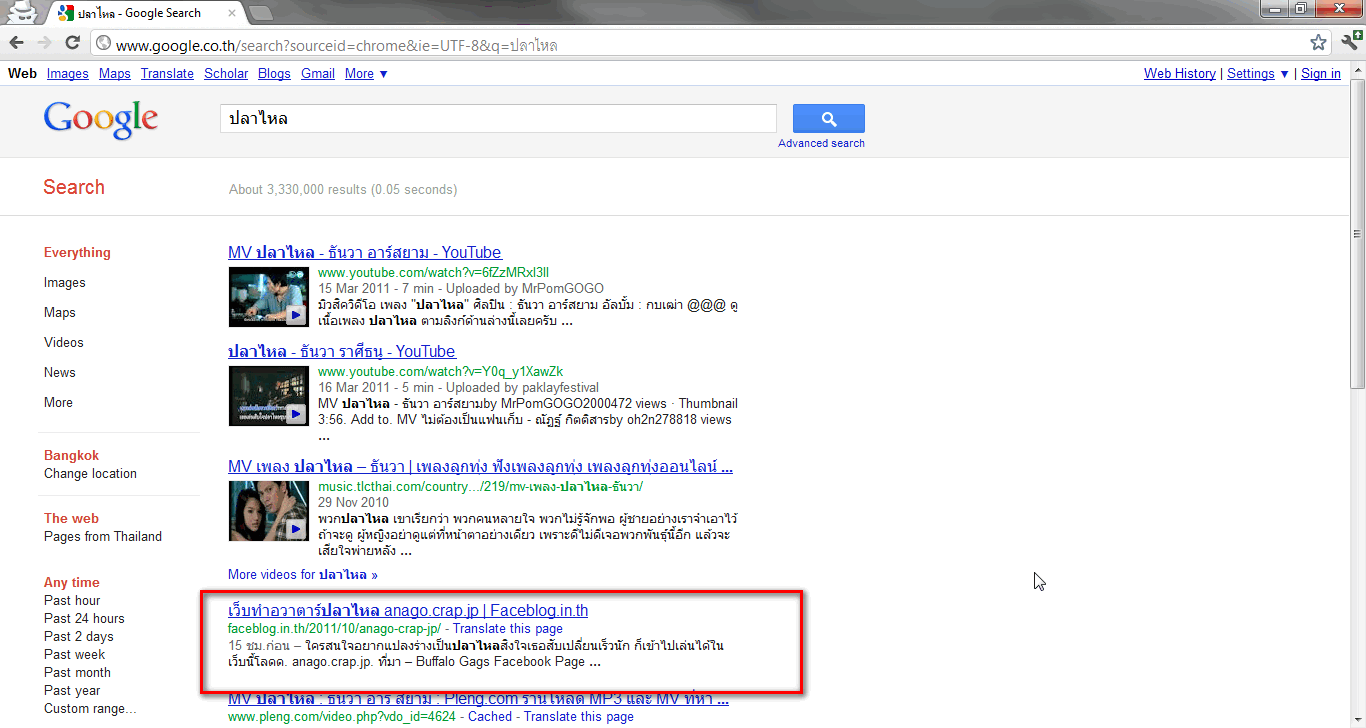Open Maps in the top navigation bar
Image resolution: width=1366 pixels, height=728 pixels.
(x=115, y=74)
